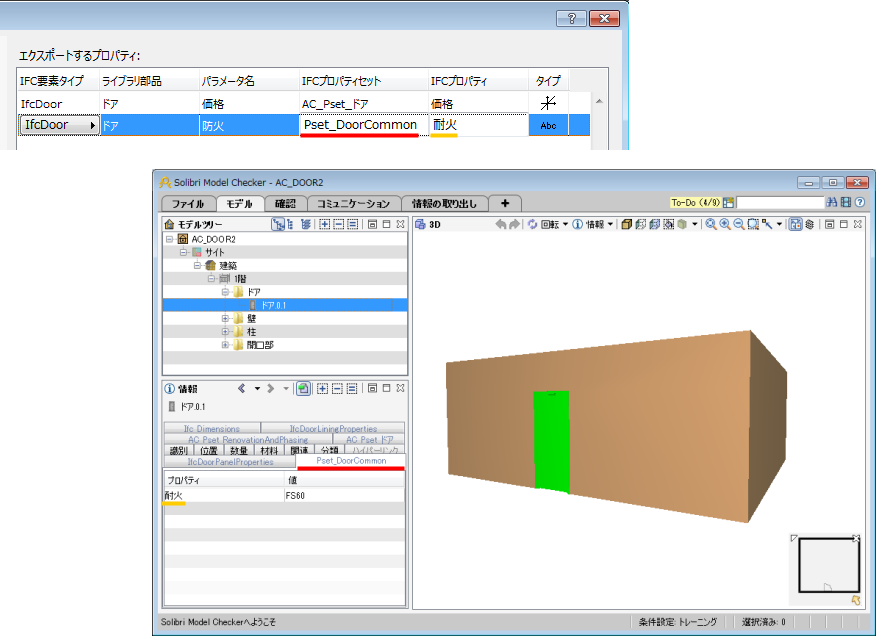Screen dimensions: 876x636
Task: Click the layers stack icon in 3D toolbar
Action: point(810,224)
